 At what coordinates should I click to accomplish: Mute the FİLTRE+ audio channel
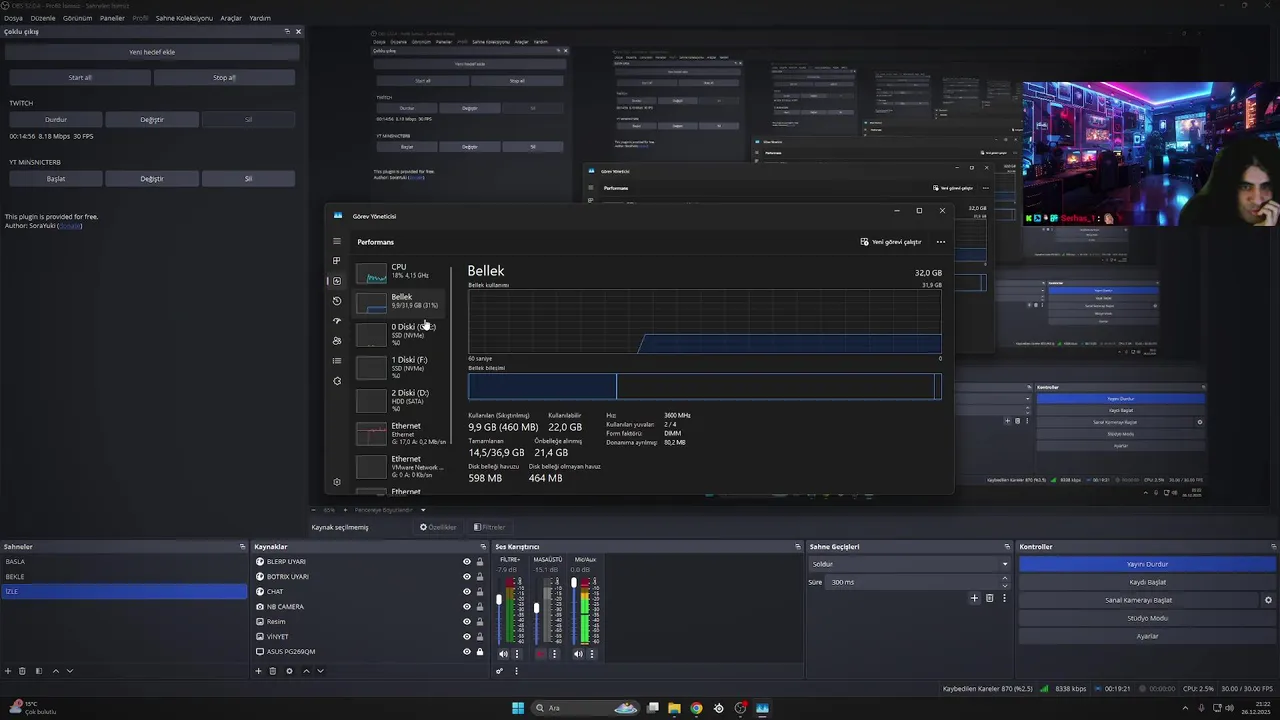point(503,654)
